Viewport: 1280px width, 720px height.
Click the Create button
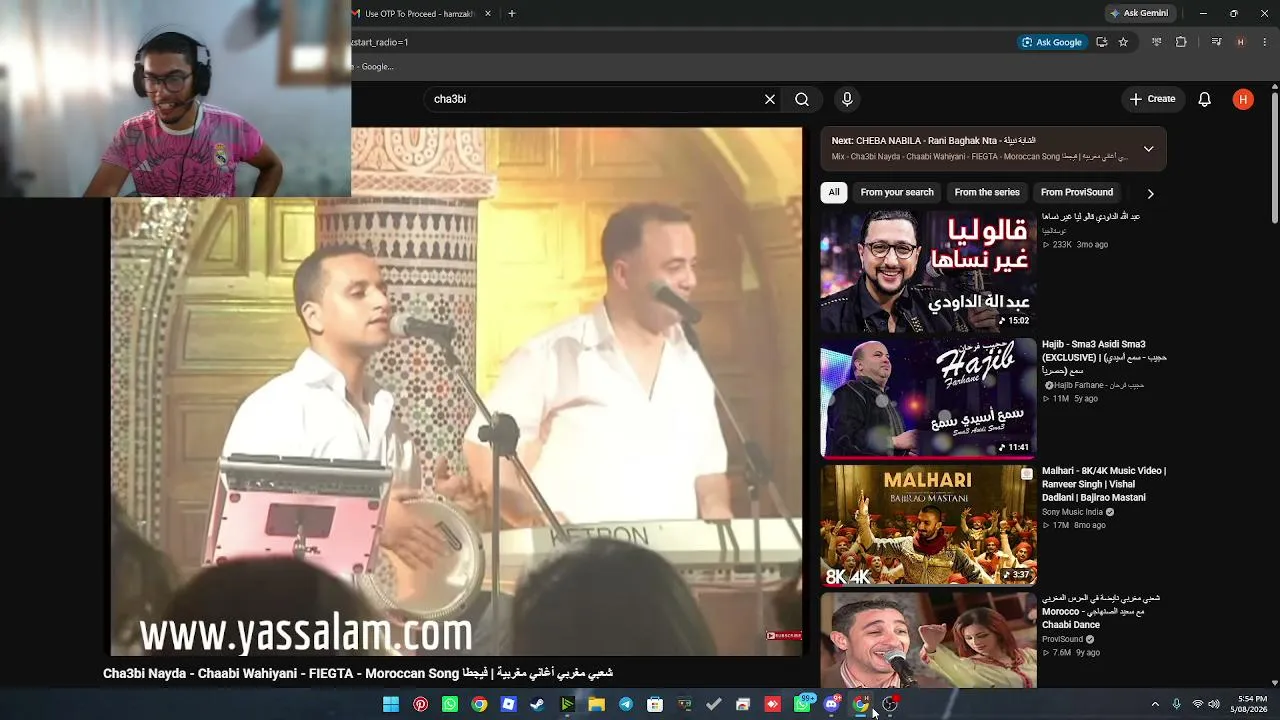click(x=1152, y=99)
